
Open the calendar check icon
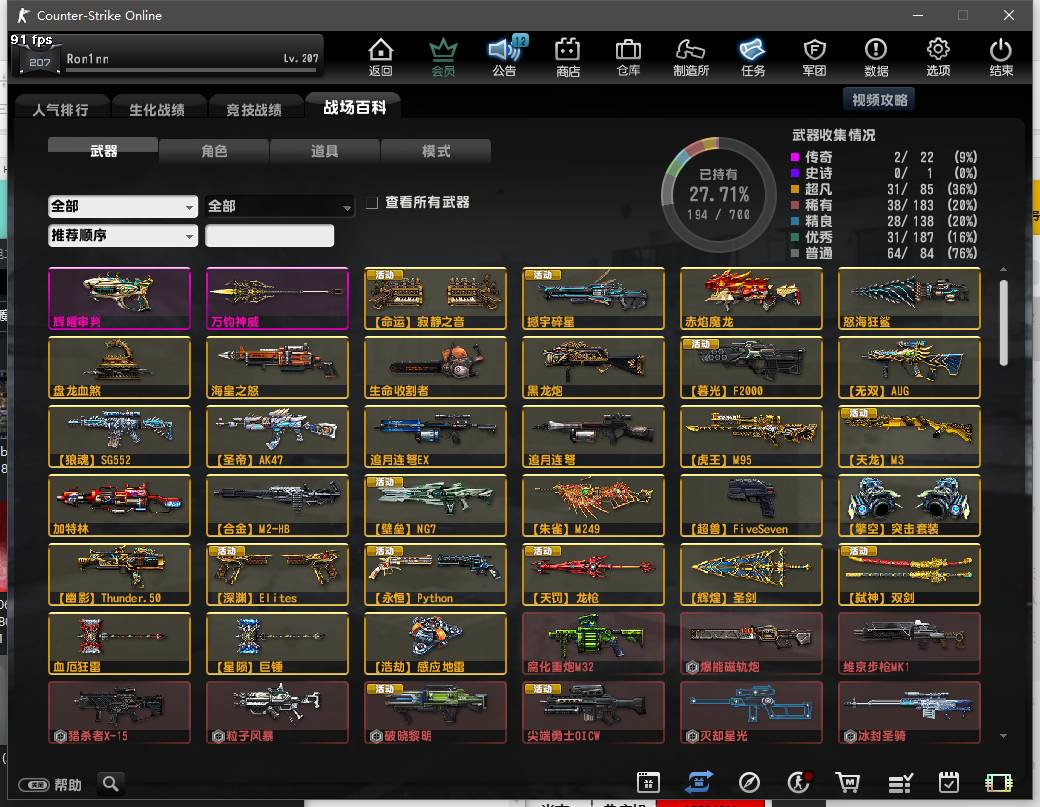coord(948,782)
